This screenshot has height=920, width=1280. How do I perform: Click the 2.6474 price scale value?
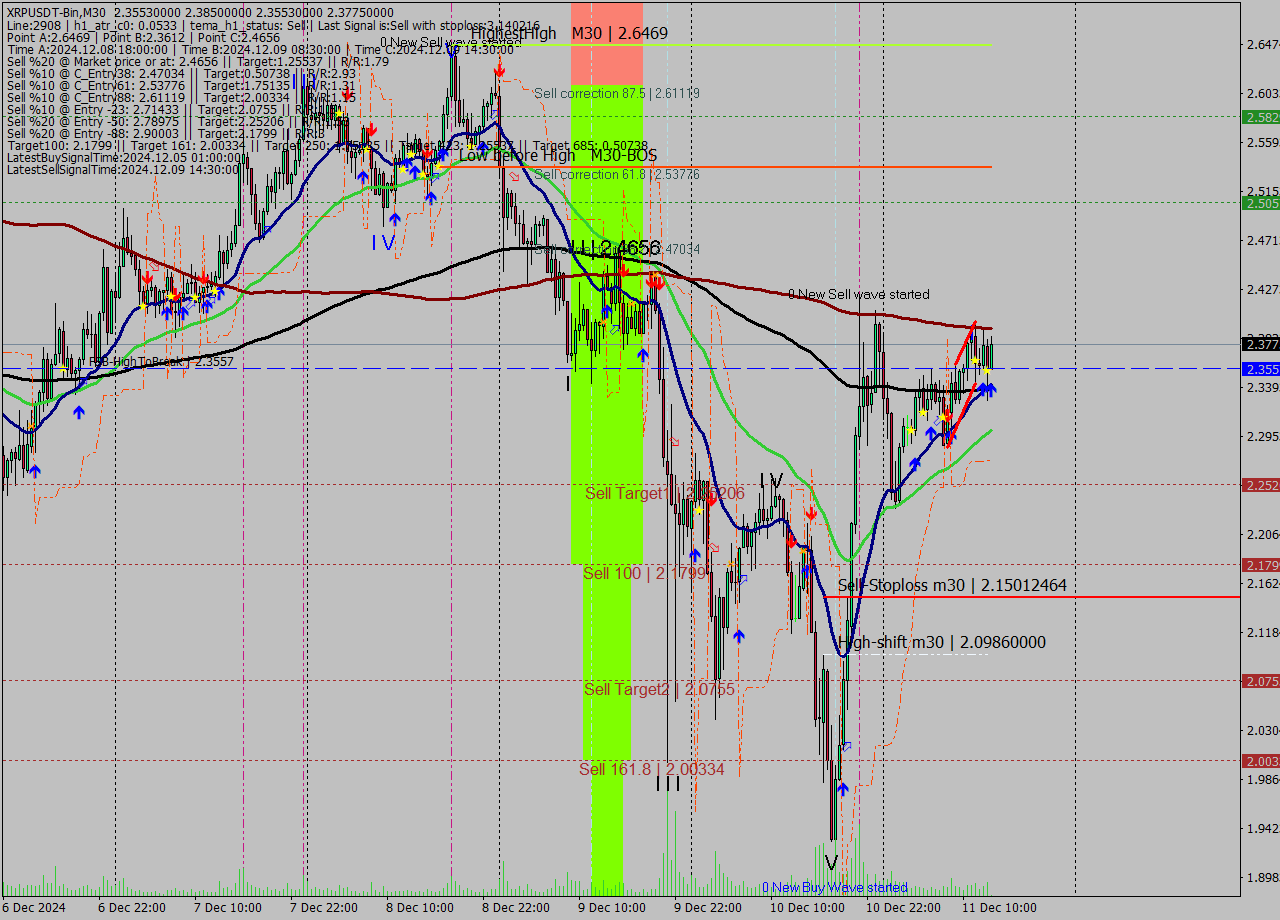point(1263,45)
